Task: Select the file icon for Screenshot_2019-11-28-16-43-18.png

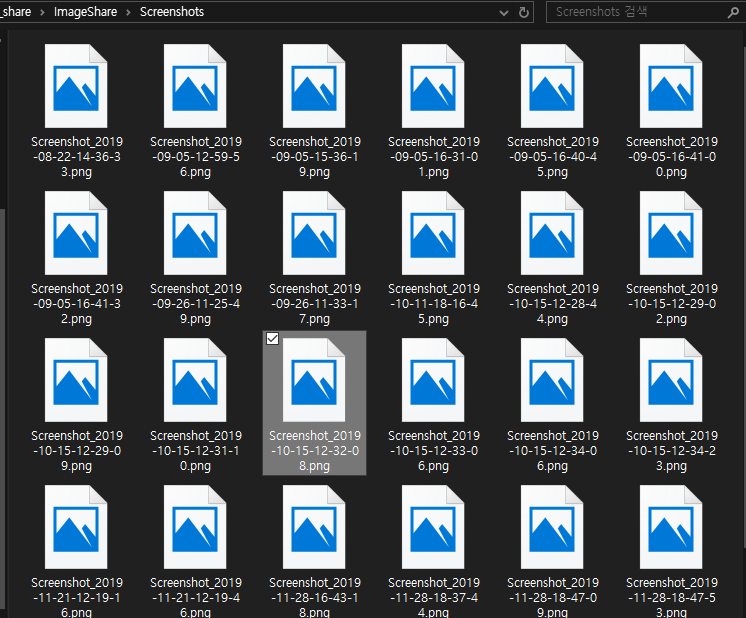Action: [314, 527]
